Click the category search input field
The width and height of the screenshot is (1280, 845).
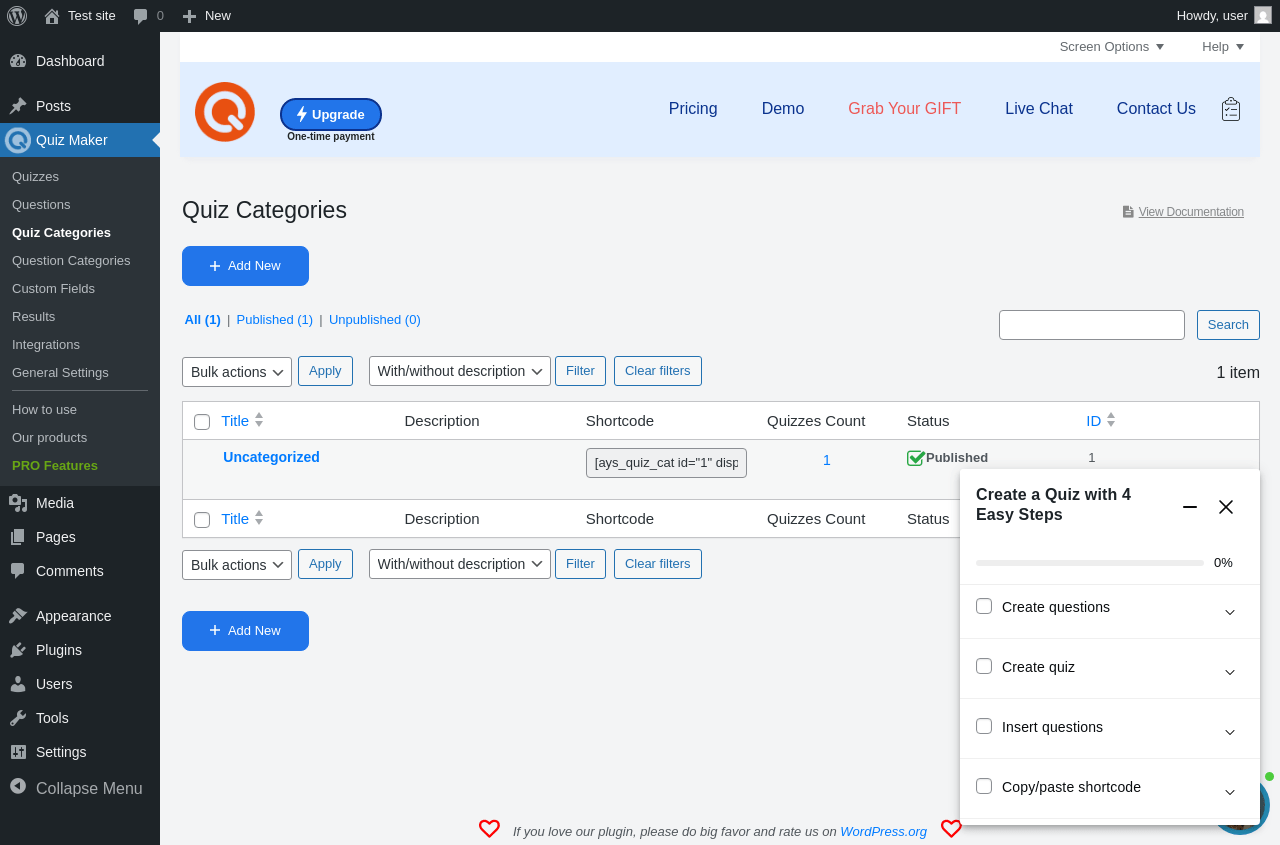coord(1092,325)
